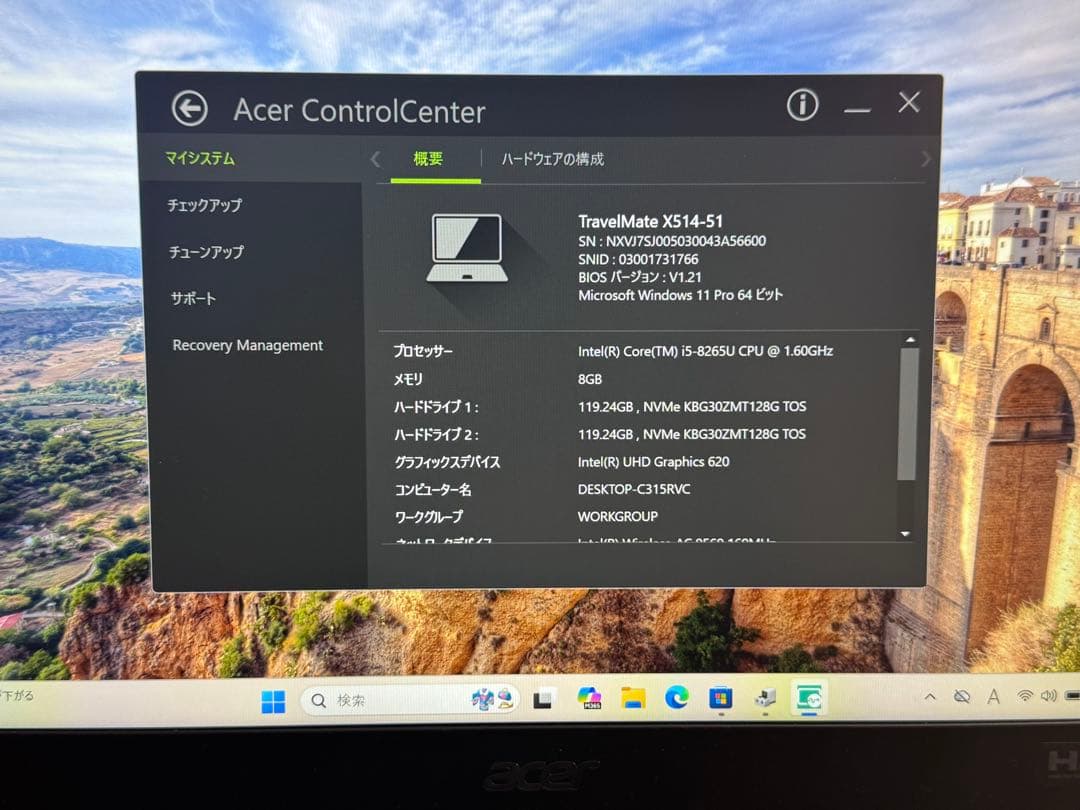Open the volume icon in the system tray

coord(1048,696)
